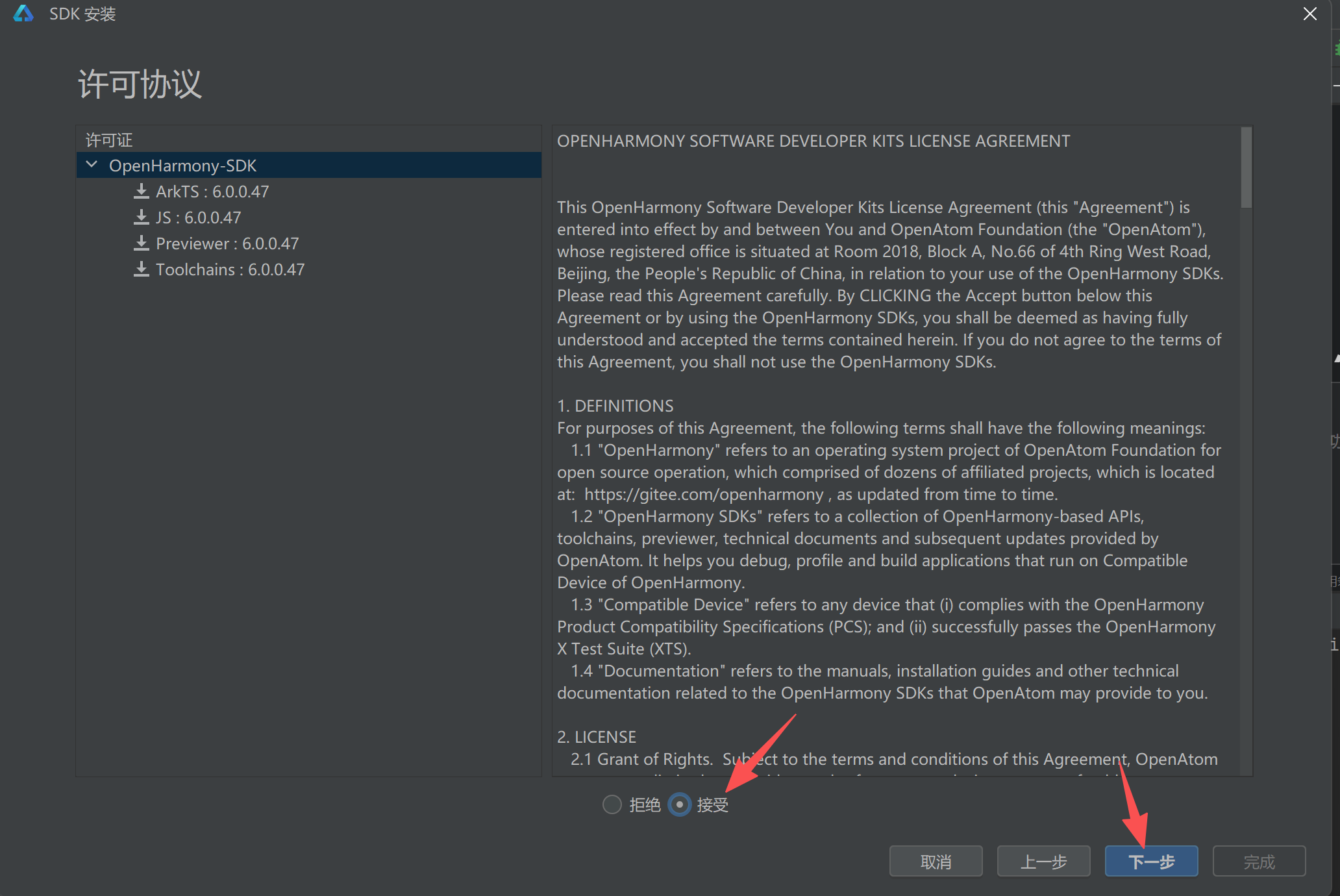
Task: Select JS : 6.0.0.47 item
Action: [198, 218]
